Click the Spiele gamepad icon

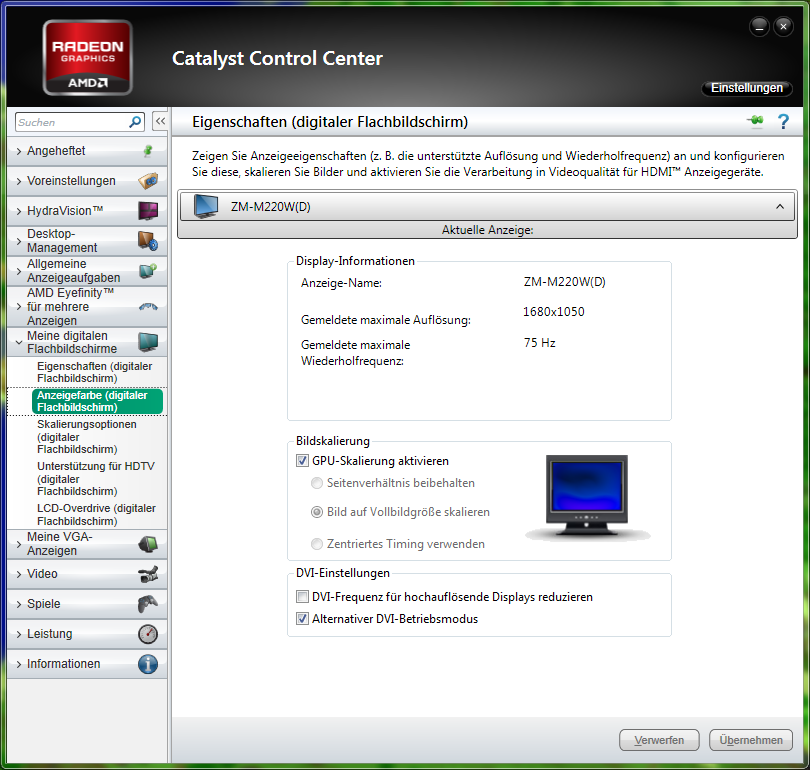point(148,604)
